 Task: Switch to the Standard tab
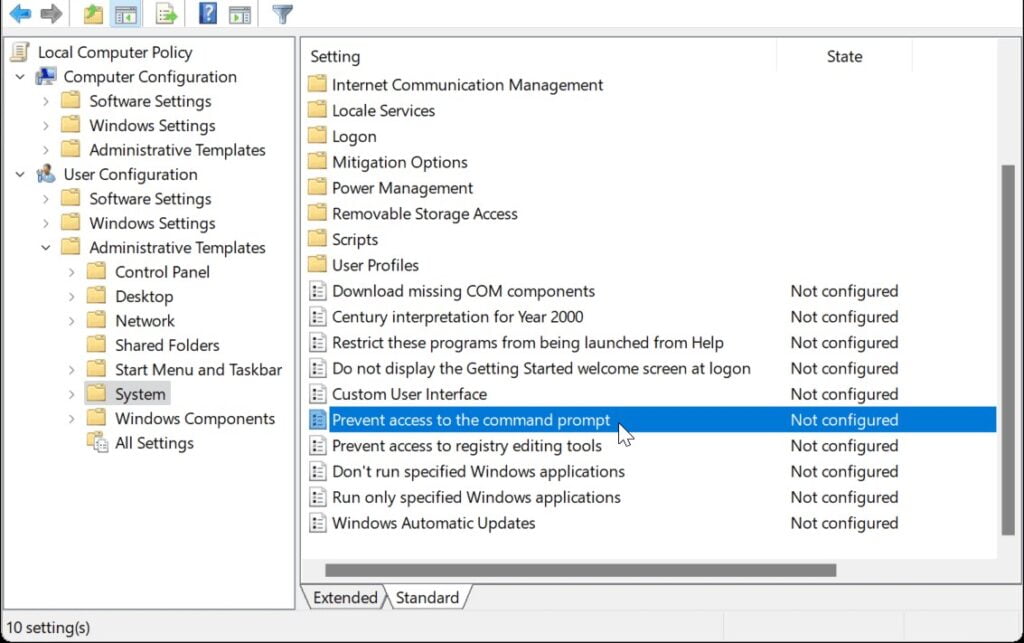pos(428,597)
